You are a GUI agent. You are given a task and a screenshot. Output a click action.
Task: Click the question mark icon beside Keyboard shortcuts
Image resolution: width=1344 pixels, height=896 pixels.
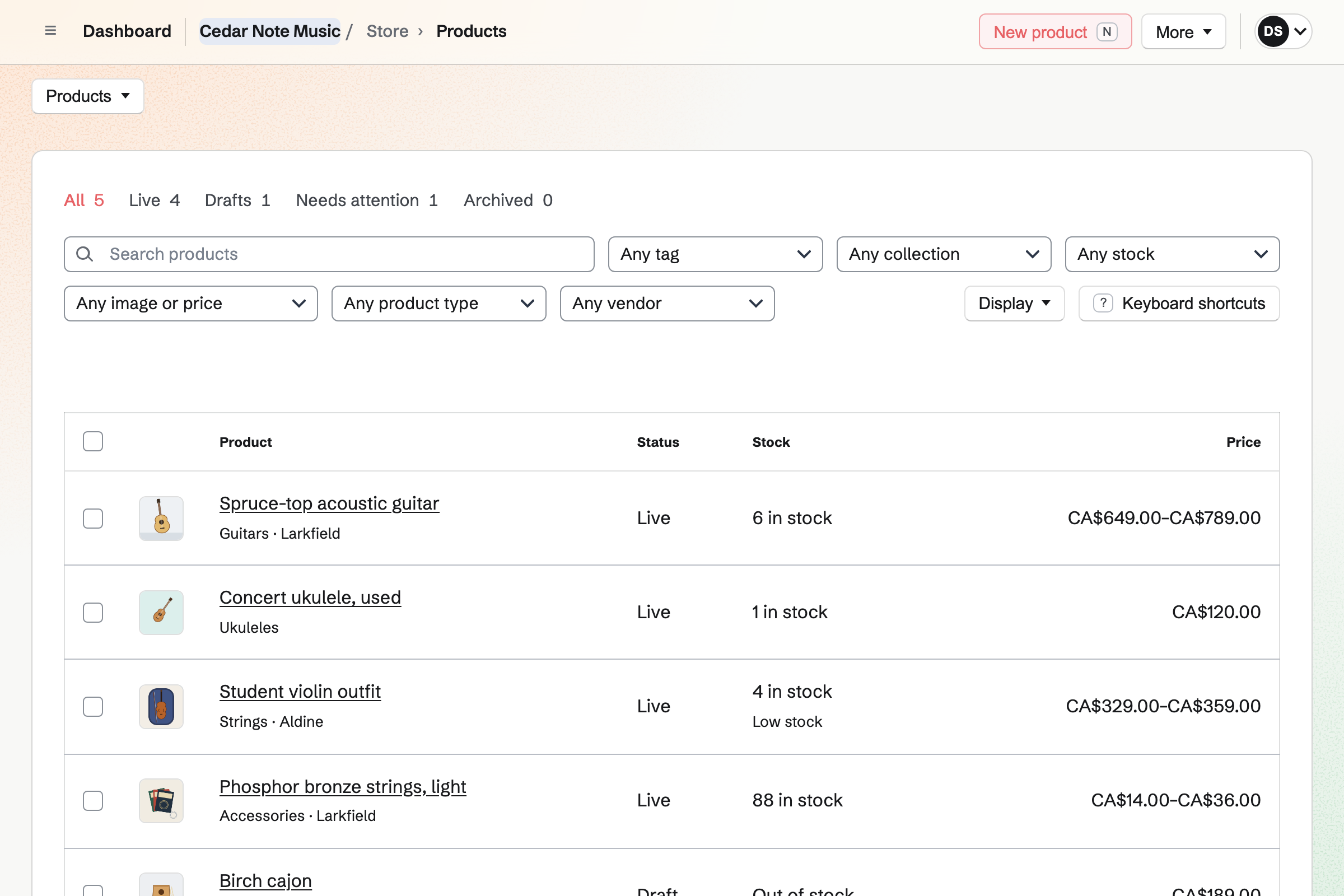tap(1103, 304)
